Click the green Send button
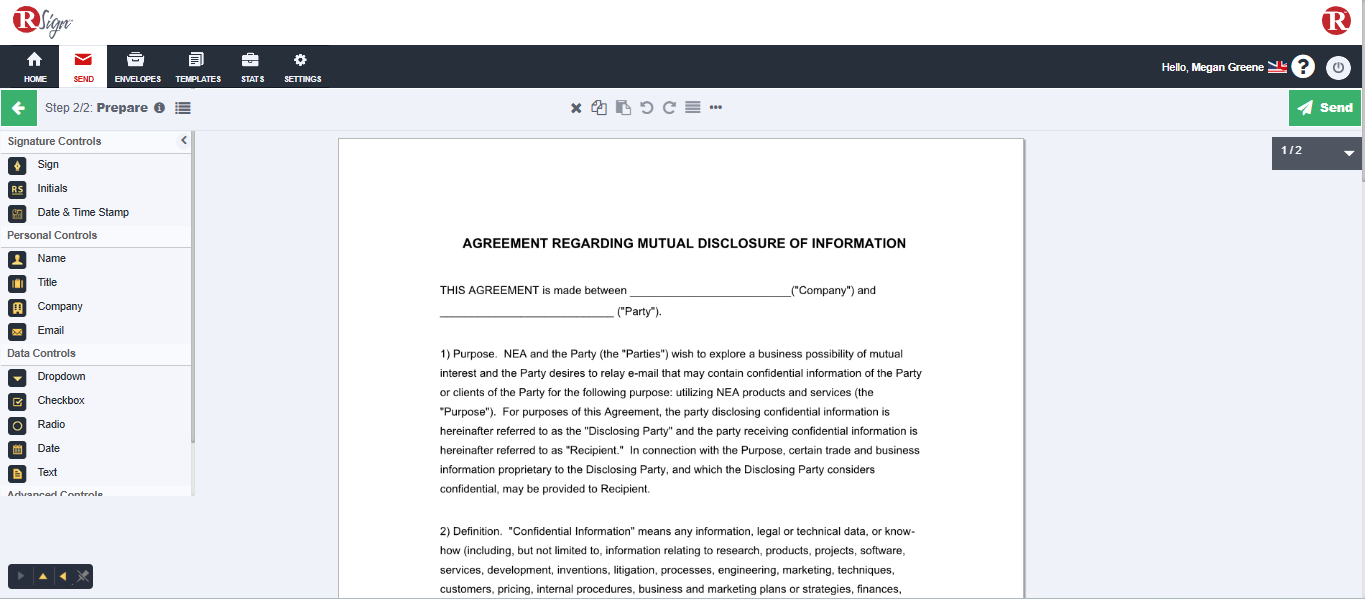Image resolution: width=1365 pixels, height=599 pixels. point(1324,108)
